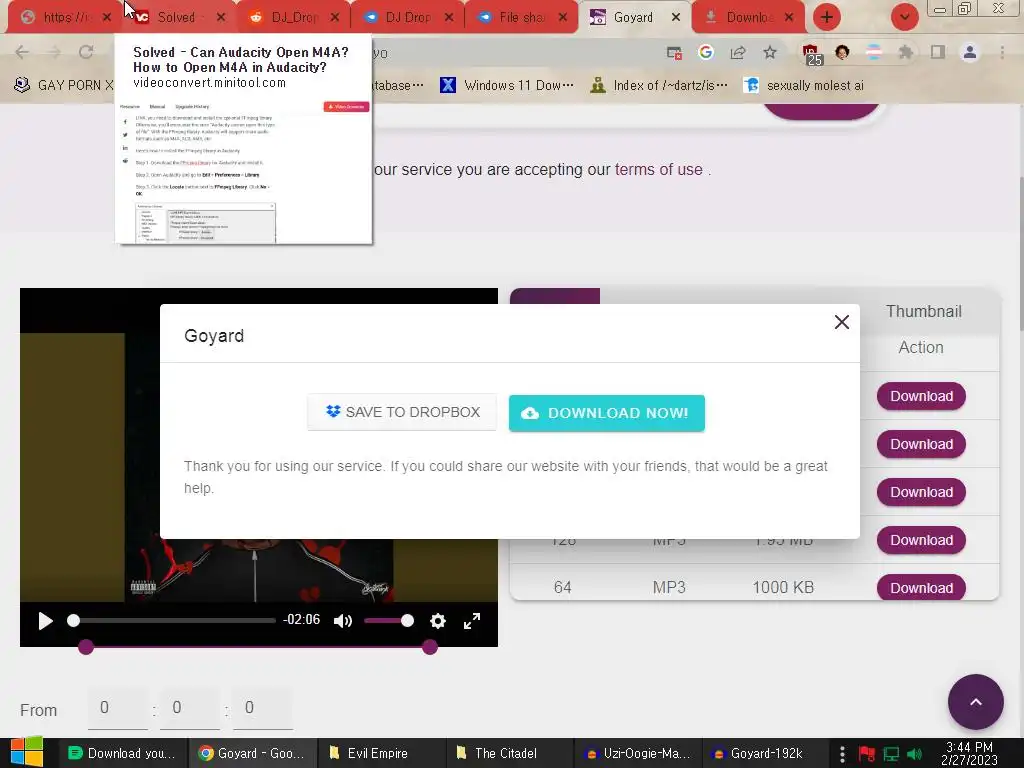Open Chrome's three-dot menu
This screenshot has height=768, width=1024.
pos(1002,52)
